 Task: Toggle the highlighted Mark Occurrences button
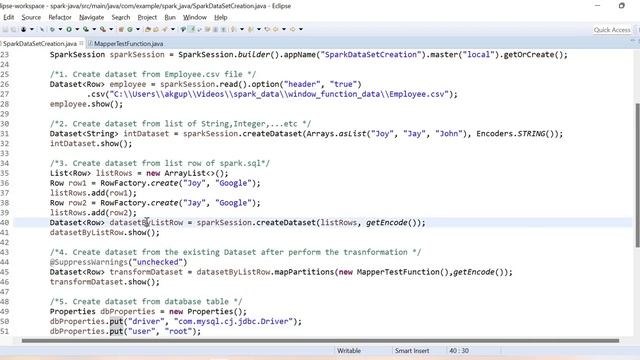coord(191,29)
